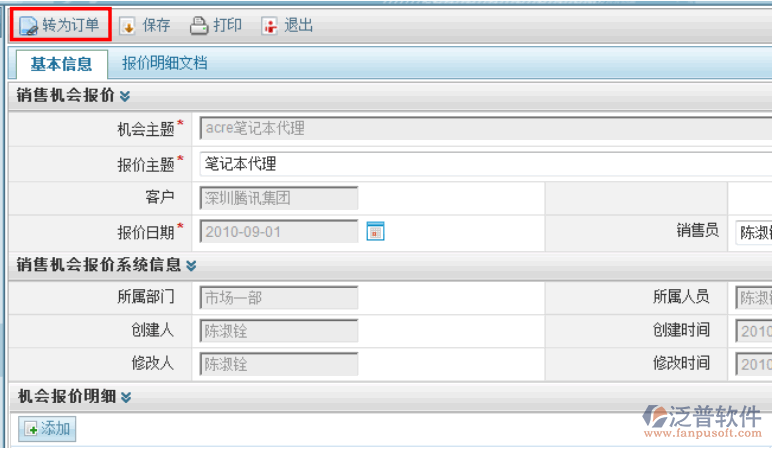Click the 退出 exit icon
The height and width of the screenshot is (449, 772).
click(x=269, y=26)
